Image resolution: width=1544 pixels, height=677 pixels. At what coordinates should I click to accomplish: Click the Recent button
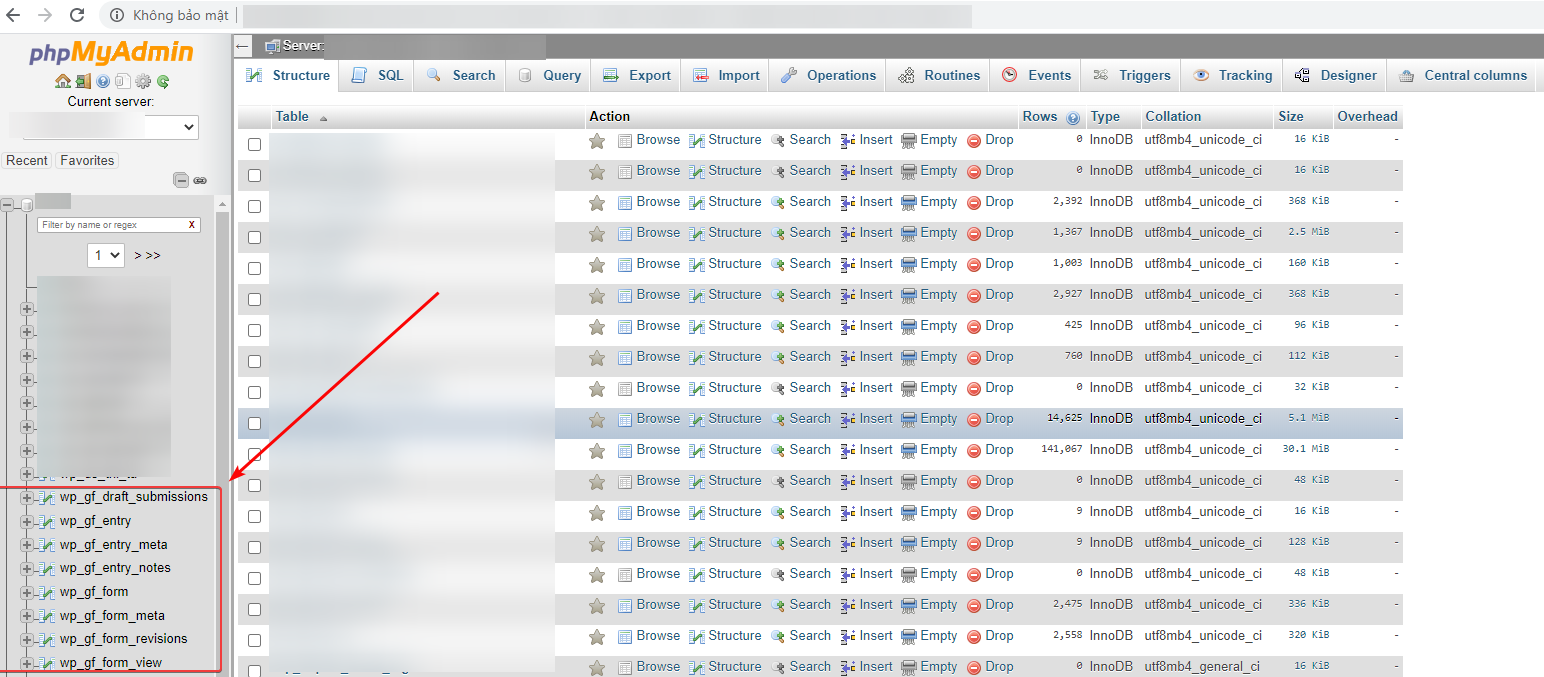(x=27, y=160)
